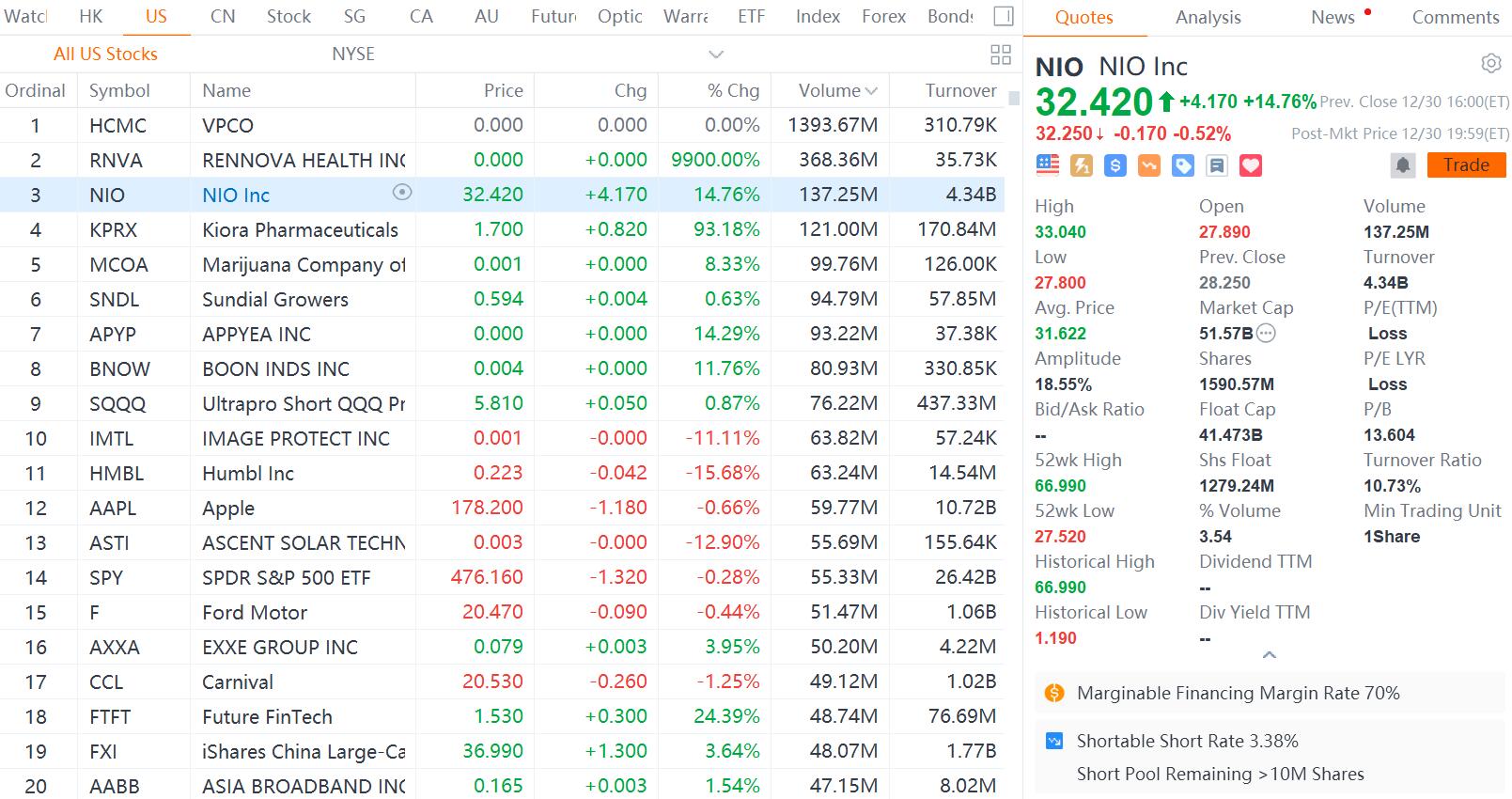Select All US Stocks filter

[105, 55]
